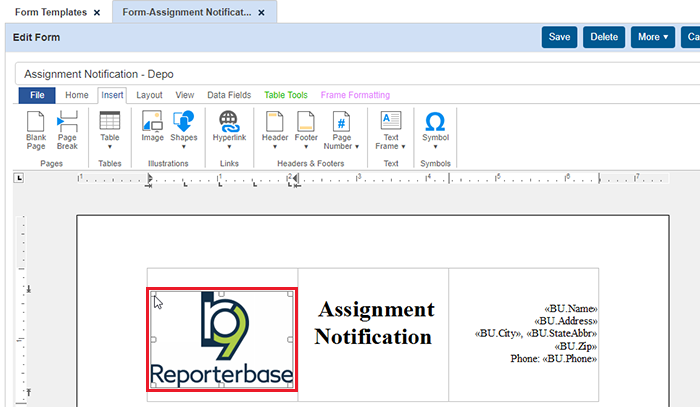
Task: Expand the Table dropdown
Action: (110, 130)
